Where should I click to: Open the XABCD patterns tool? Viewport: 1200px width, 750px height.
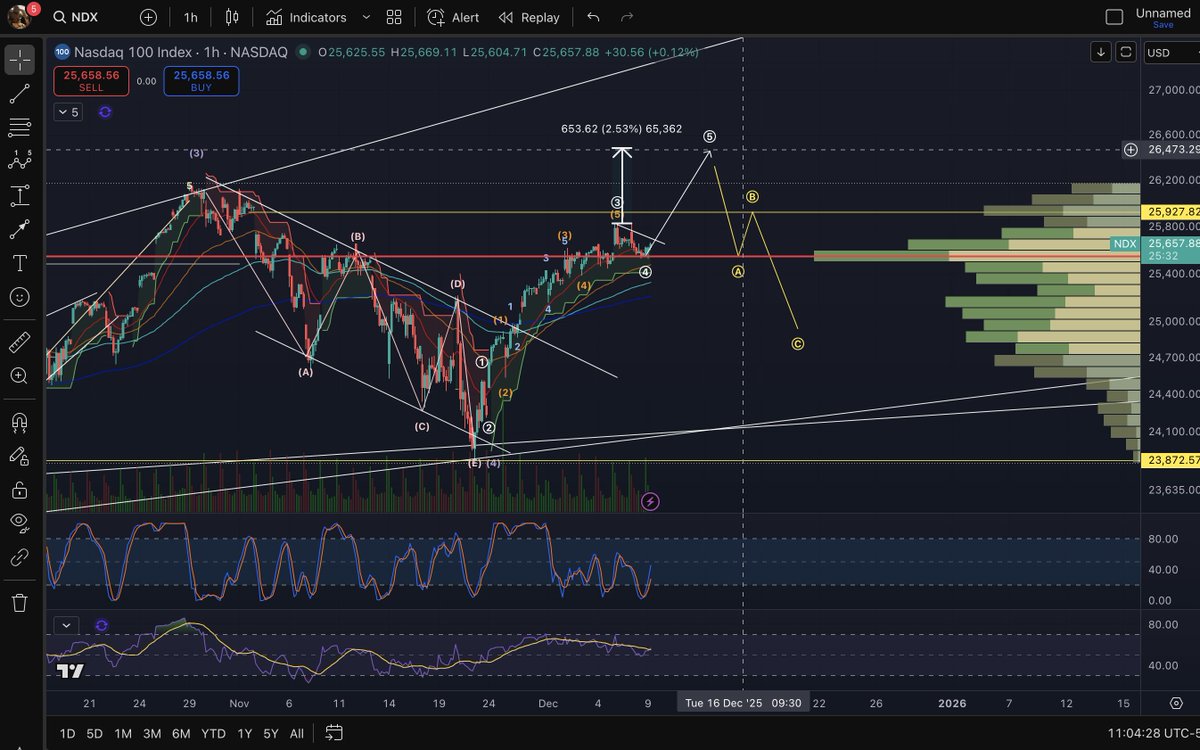tap(19, 161)
